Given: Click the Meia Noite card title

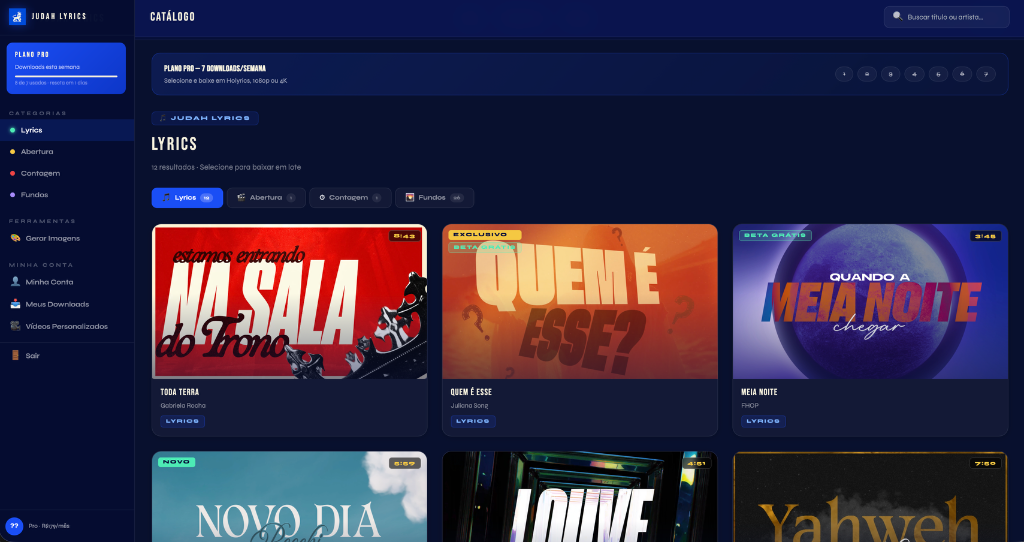Looking at the screenshot, I should pyautogui.click(x=759, y=392).
